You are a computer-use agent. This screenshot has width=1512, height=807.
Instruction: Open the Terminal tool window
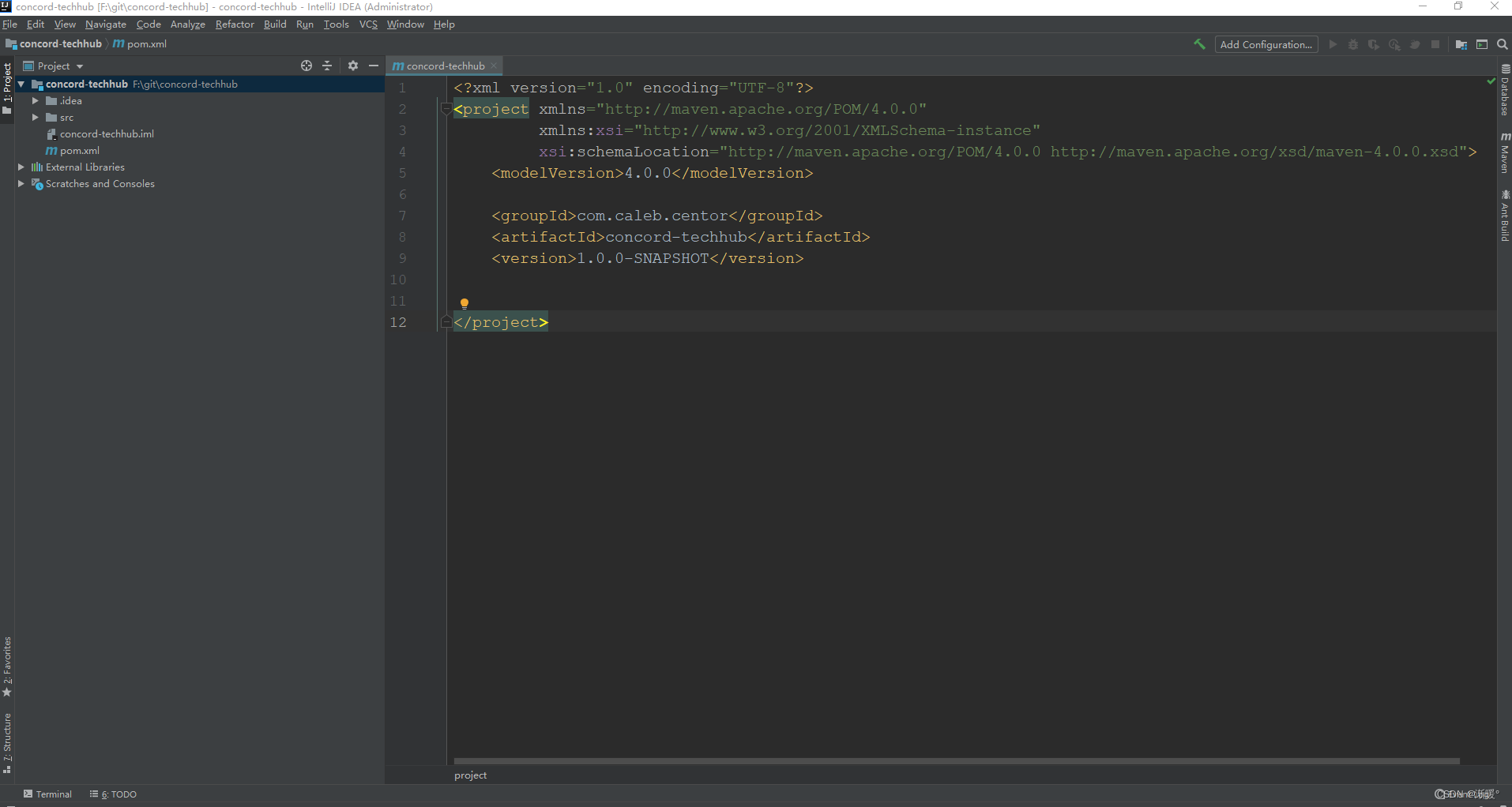(x=47, y=794)
